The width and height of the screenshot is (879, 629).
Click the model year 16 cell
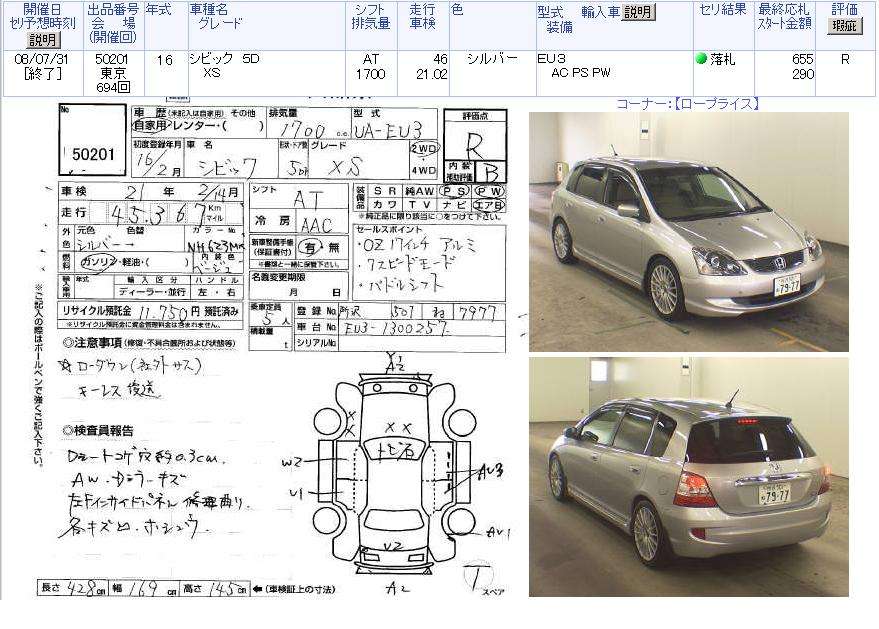165,59
